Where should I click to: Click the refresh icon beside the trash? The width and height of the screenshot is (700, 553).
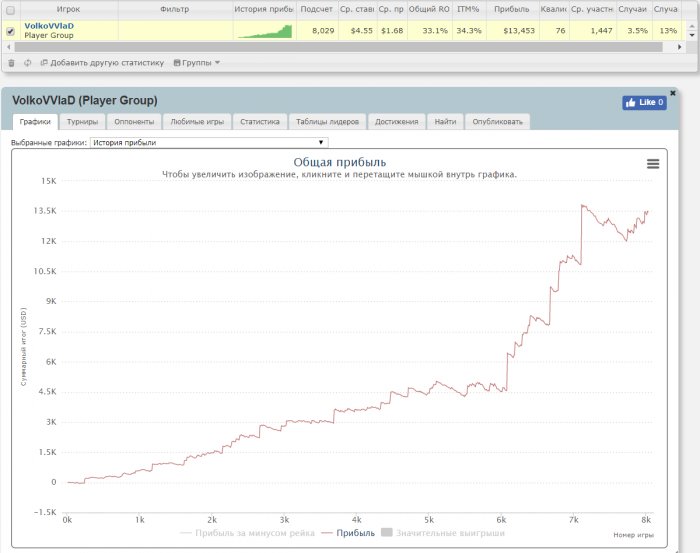click(27, 63)
